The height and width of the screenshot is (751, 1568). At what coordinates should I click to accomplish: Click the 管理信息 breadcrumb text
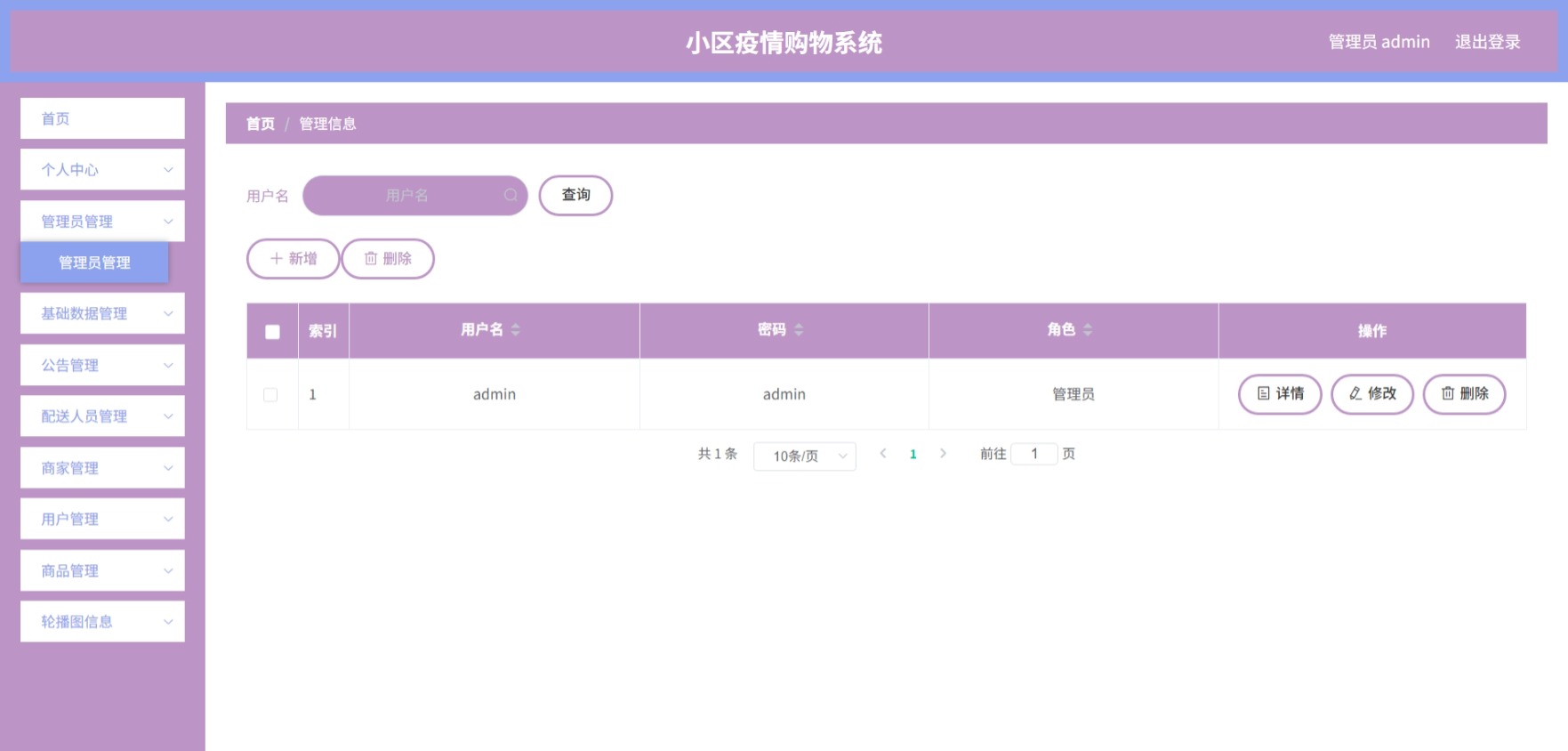tap(327, 124)
